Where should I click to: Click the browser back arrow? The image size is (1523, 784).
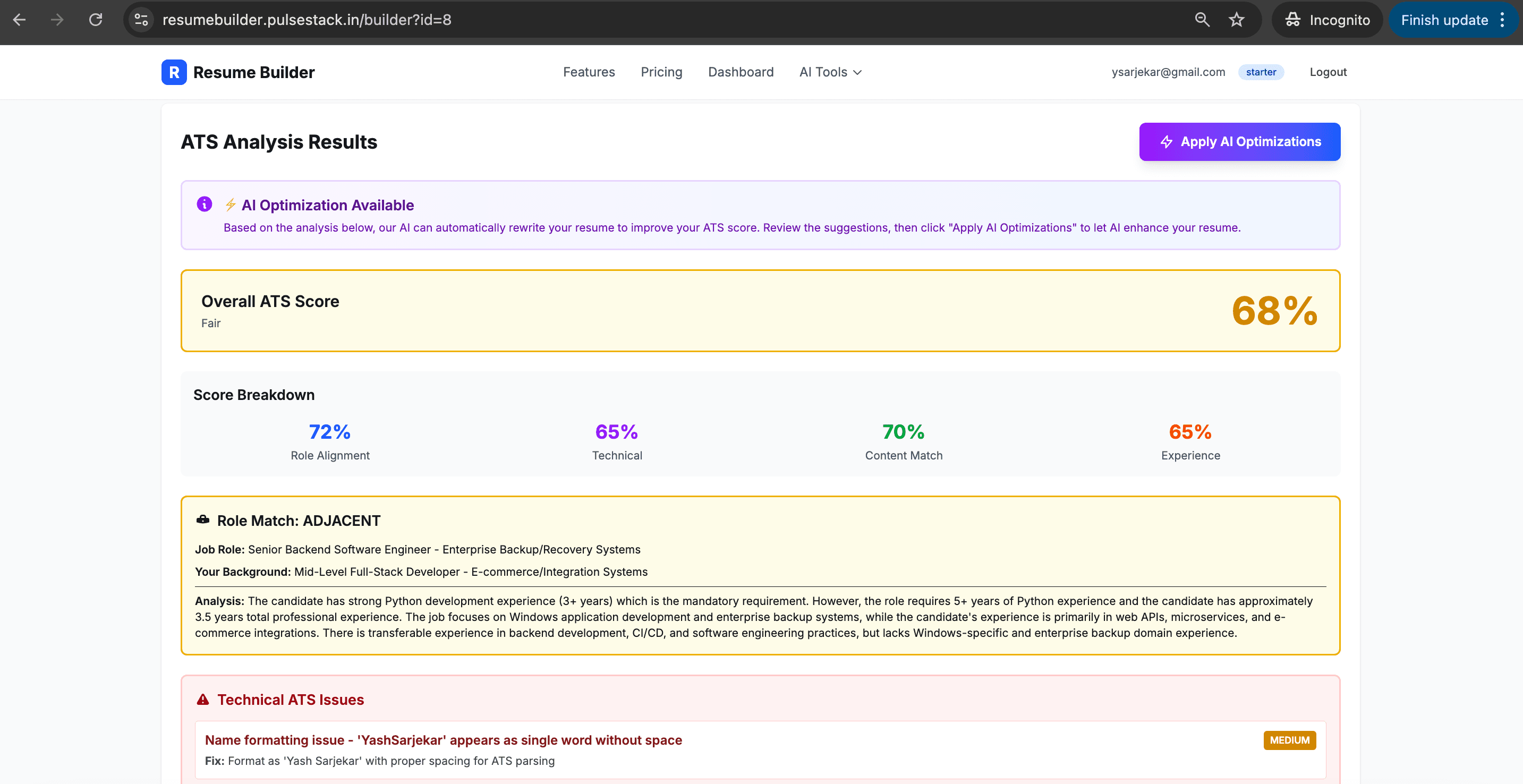(x=20, y=20)
